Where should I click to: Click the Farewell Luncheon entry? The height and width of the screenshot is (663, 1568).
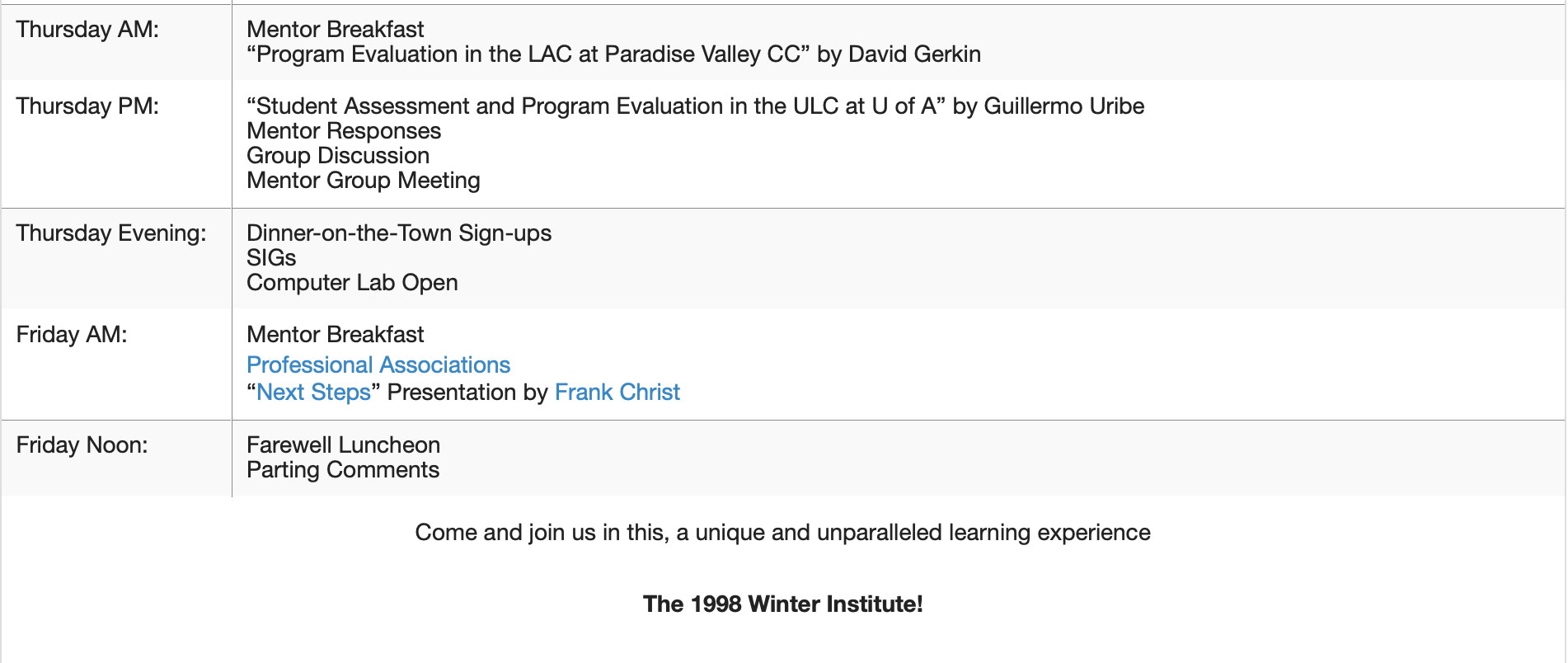(343, 445)
